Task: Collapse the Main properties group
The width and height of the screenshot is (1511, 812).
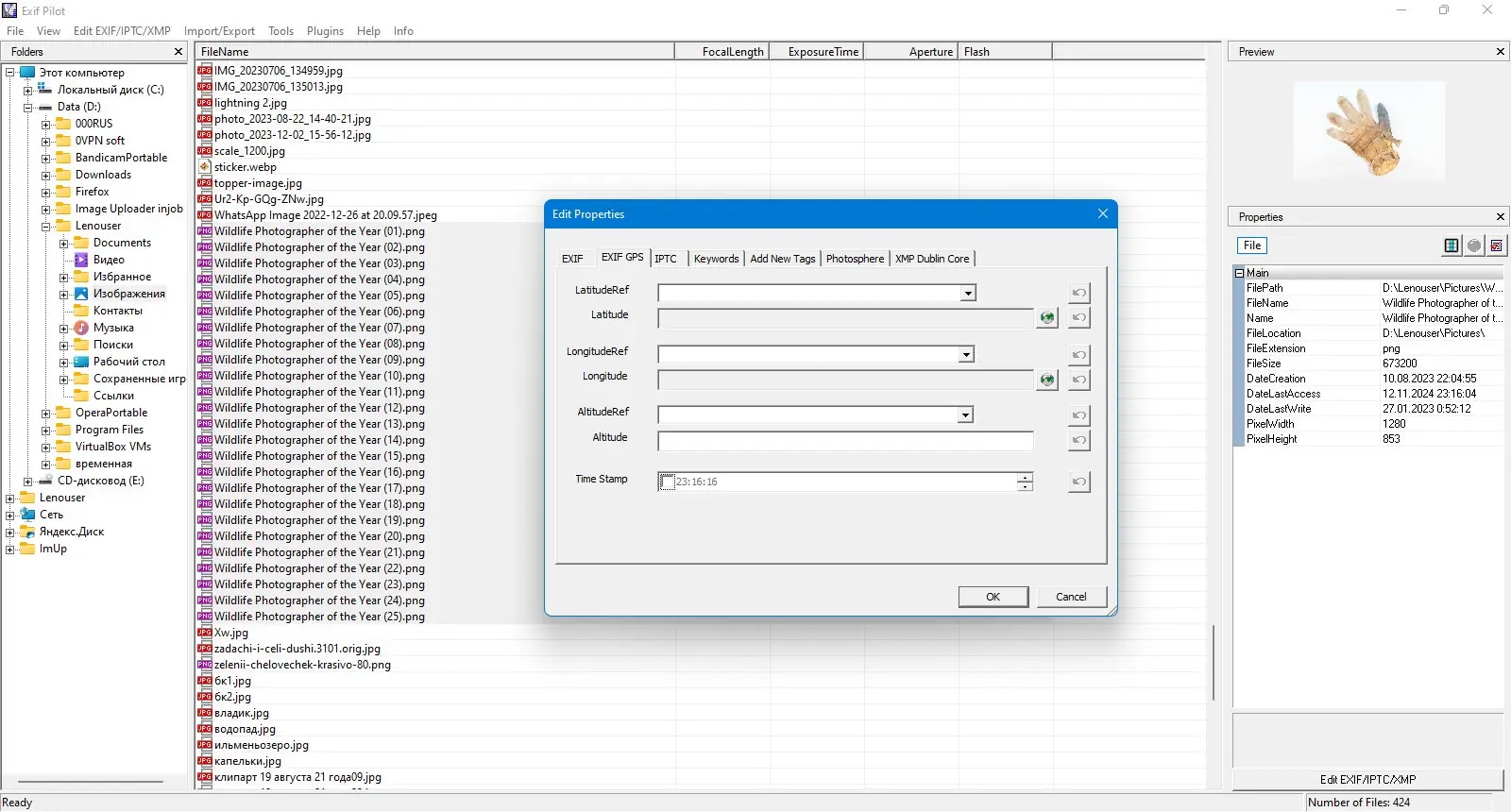Action: tap(1240, 273)
